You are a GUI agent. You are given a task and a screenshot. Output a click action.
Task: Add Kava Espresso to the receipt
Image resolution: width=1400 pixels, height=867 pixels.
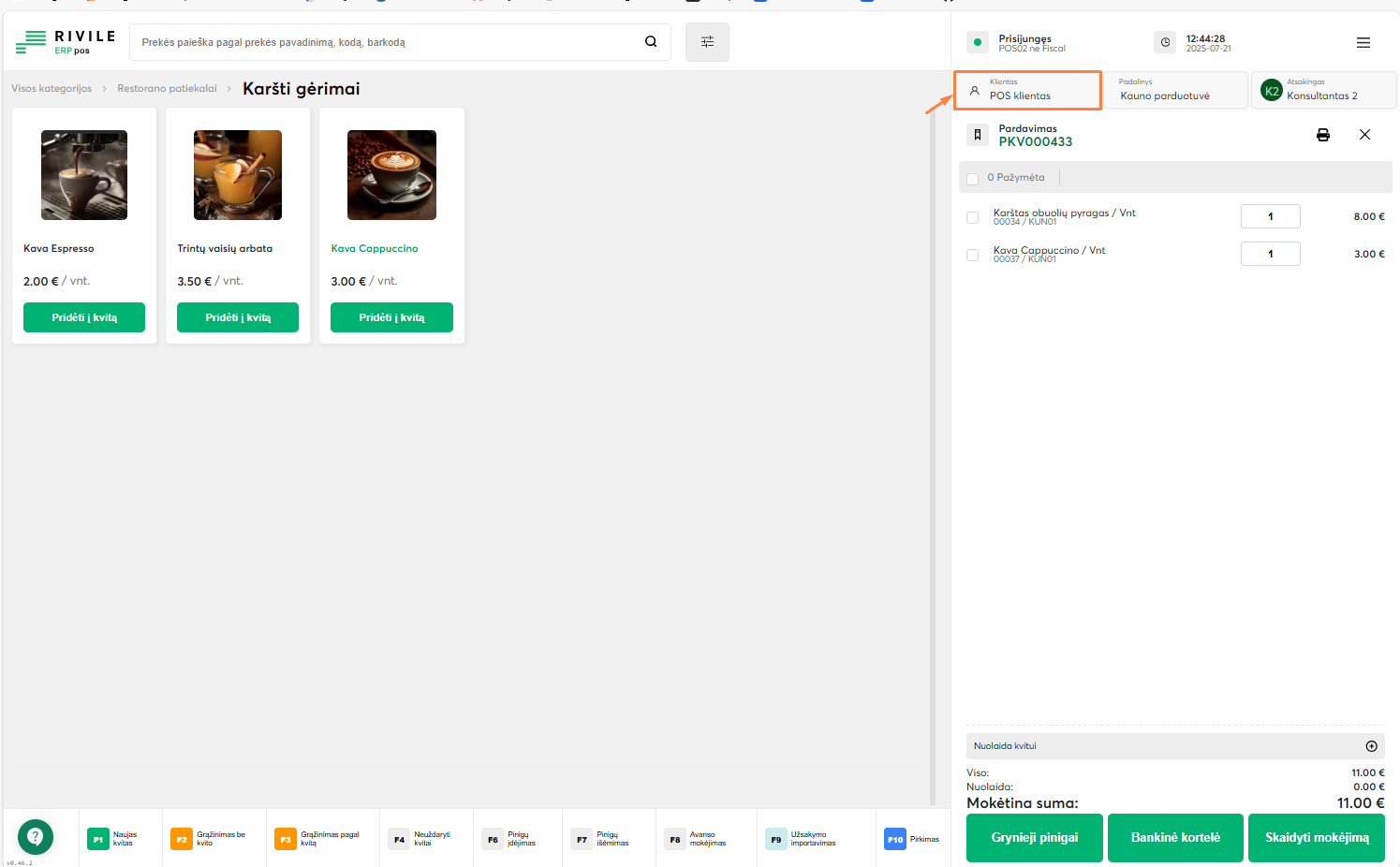coord(84,317)
